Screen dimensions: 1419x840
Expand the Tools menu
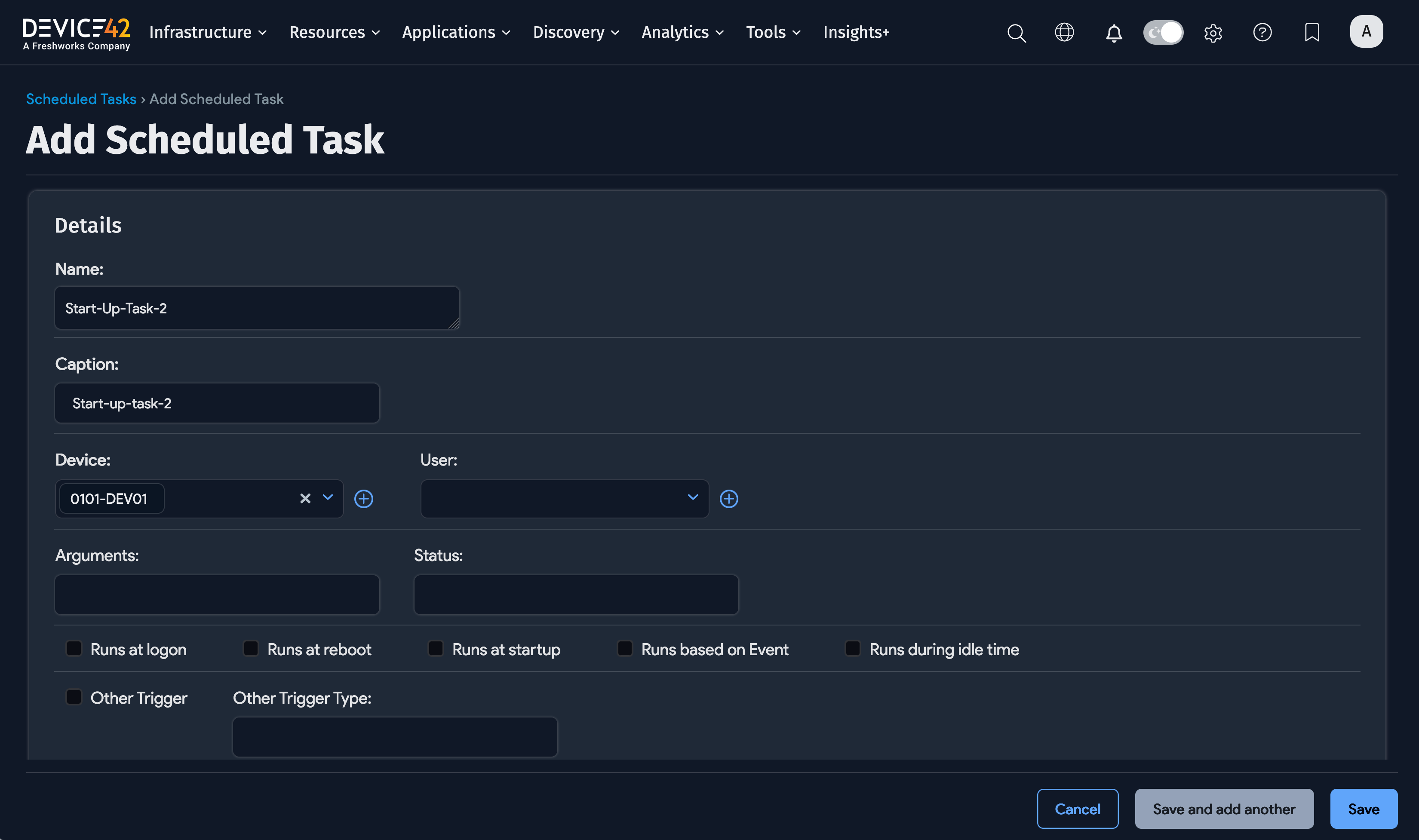(x=772, y=32)
